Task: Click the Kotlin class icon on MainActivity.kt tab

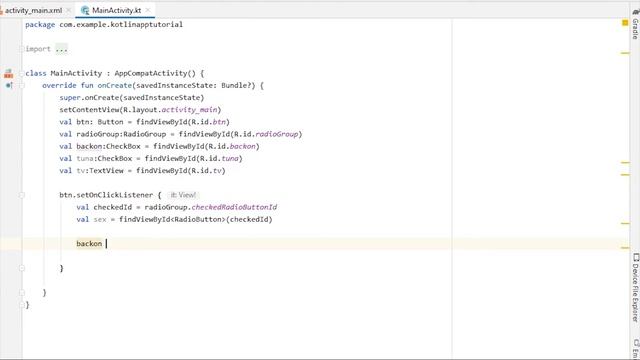Action: pyautogui.click(x=85, y=10)
